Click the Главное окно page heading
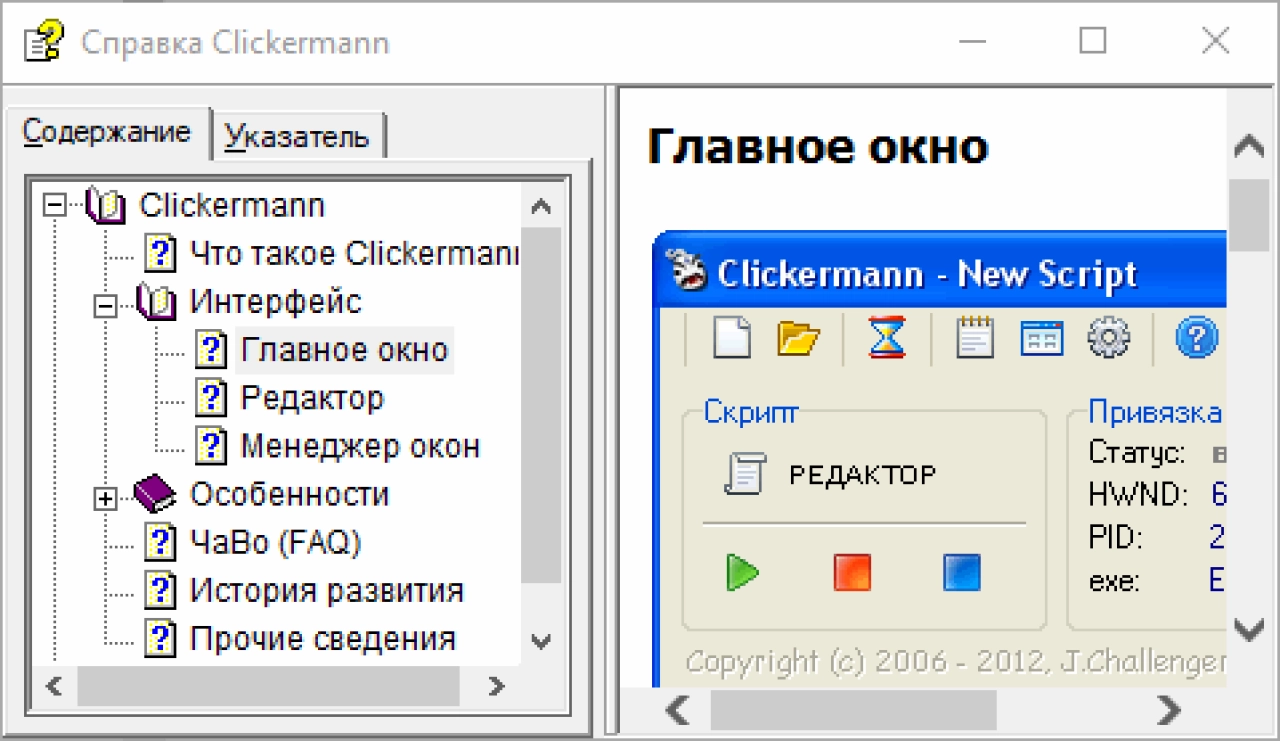 (818, 146)
